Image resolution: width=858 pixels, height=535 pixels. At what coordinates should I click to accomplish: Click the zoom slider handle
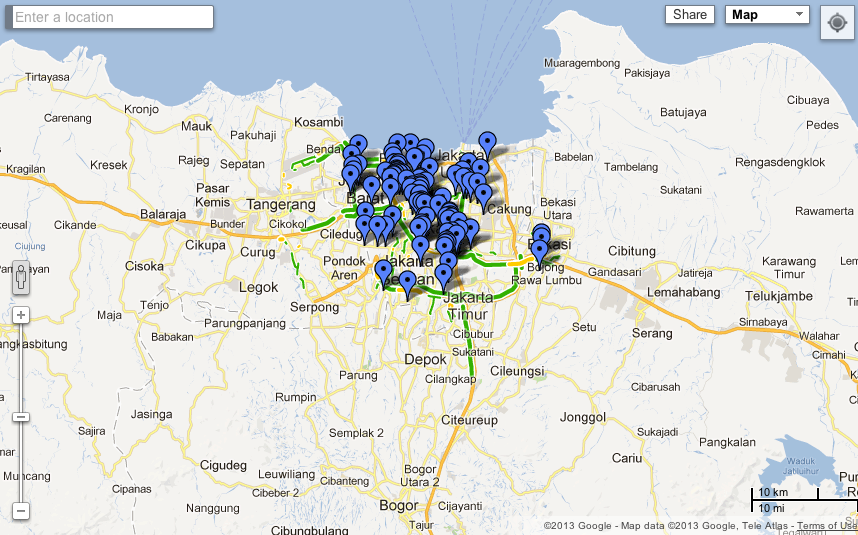[x=21, y=416]
